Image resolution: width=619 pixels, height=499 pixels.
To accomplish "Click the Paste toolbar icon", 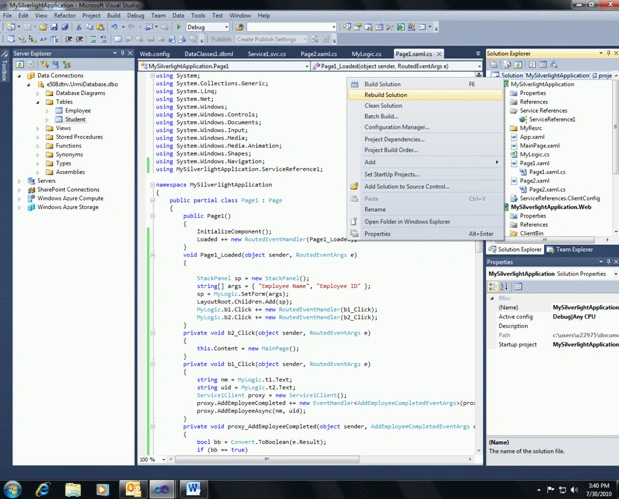I will (x=100, y=27).
